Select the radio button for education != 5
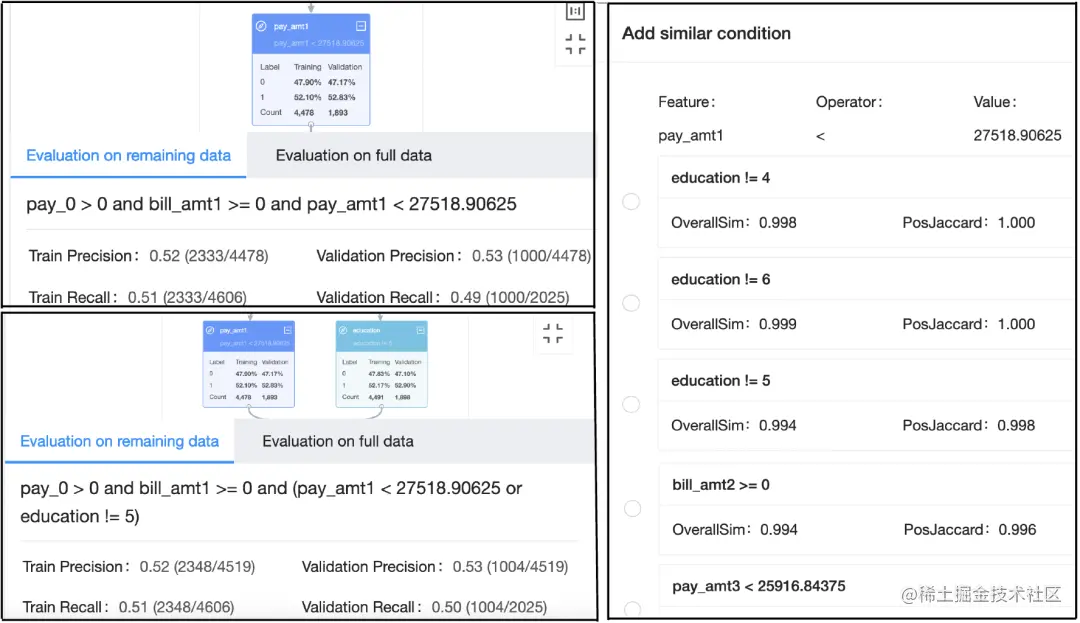This screenshot has width=1080, height=623. point(631,404)
